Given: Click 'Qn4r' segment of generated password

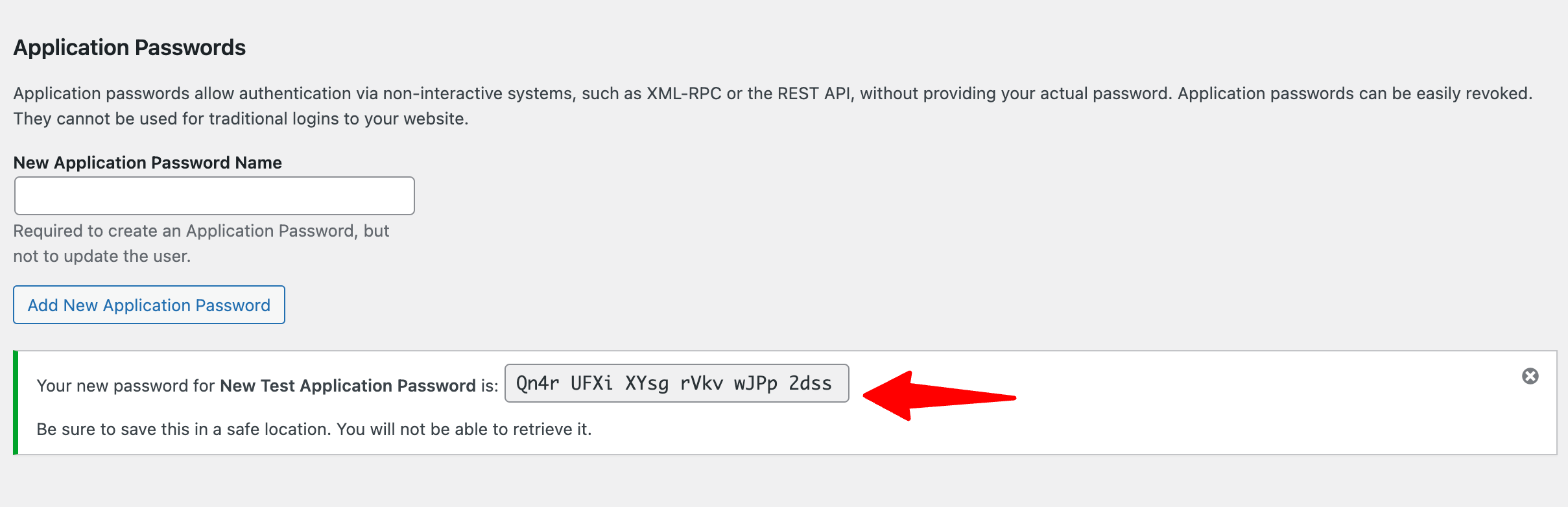Looking at the screenshot, I should (538, 383).
